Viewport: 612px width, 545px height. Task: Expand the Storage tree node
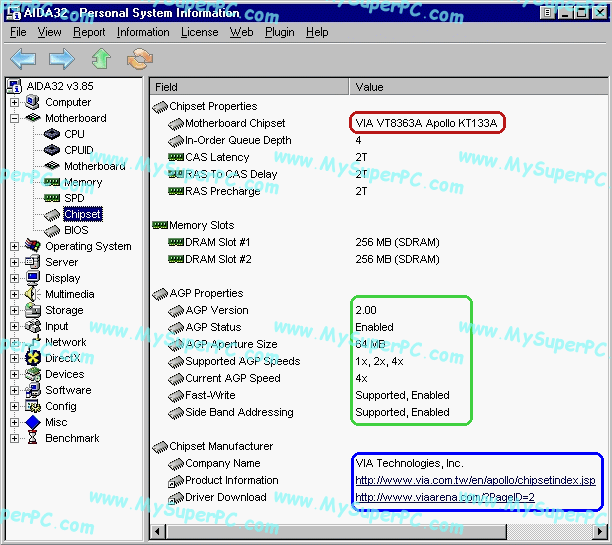[14, 310]
